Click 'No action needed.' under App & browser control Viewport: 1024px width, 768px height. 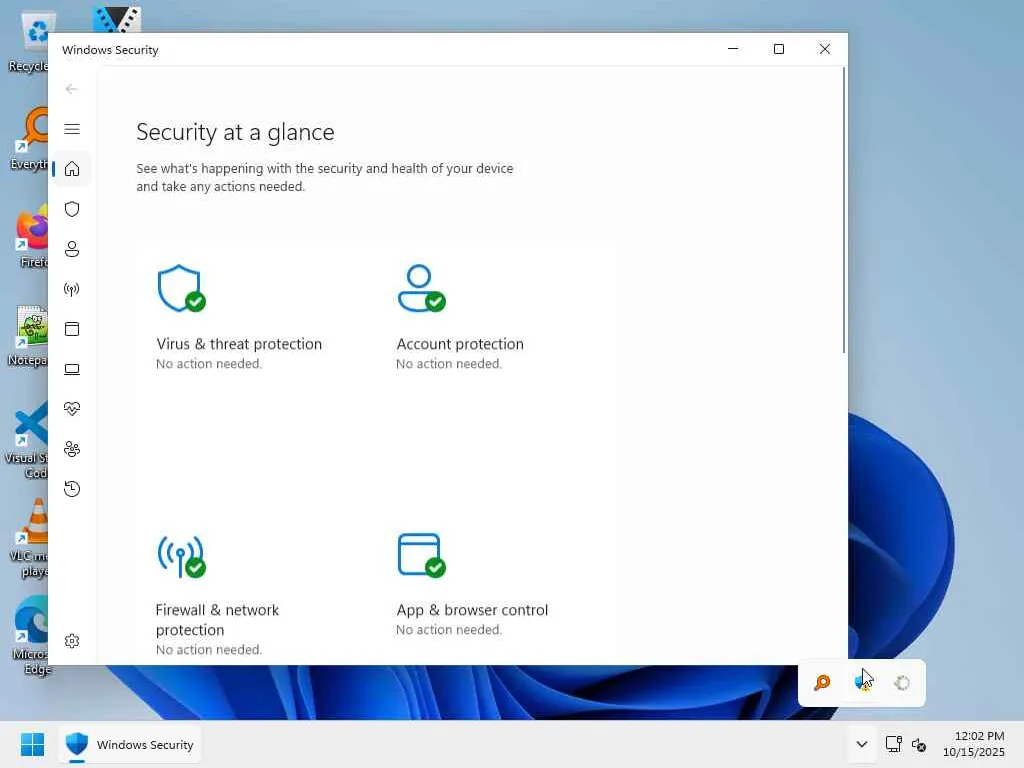coord(449,630)
